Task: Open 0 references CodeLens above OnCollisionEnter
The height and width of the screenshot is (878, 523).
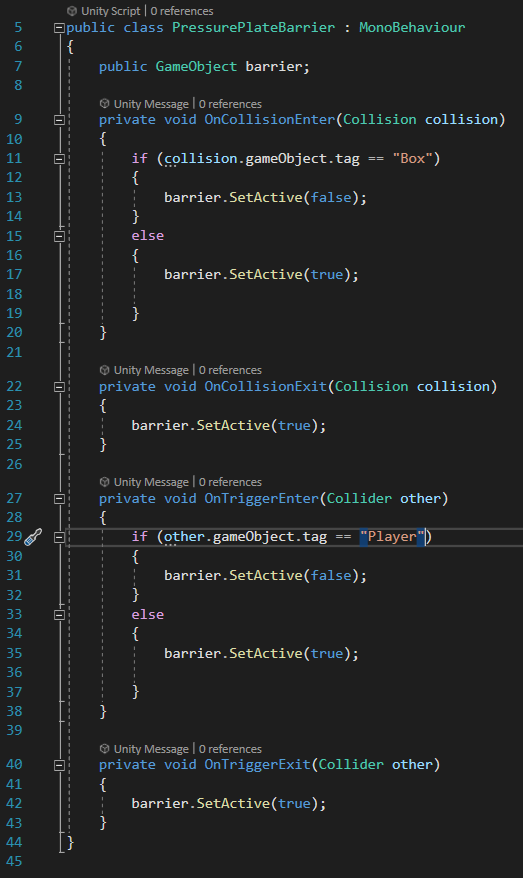Action: 230,104
